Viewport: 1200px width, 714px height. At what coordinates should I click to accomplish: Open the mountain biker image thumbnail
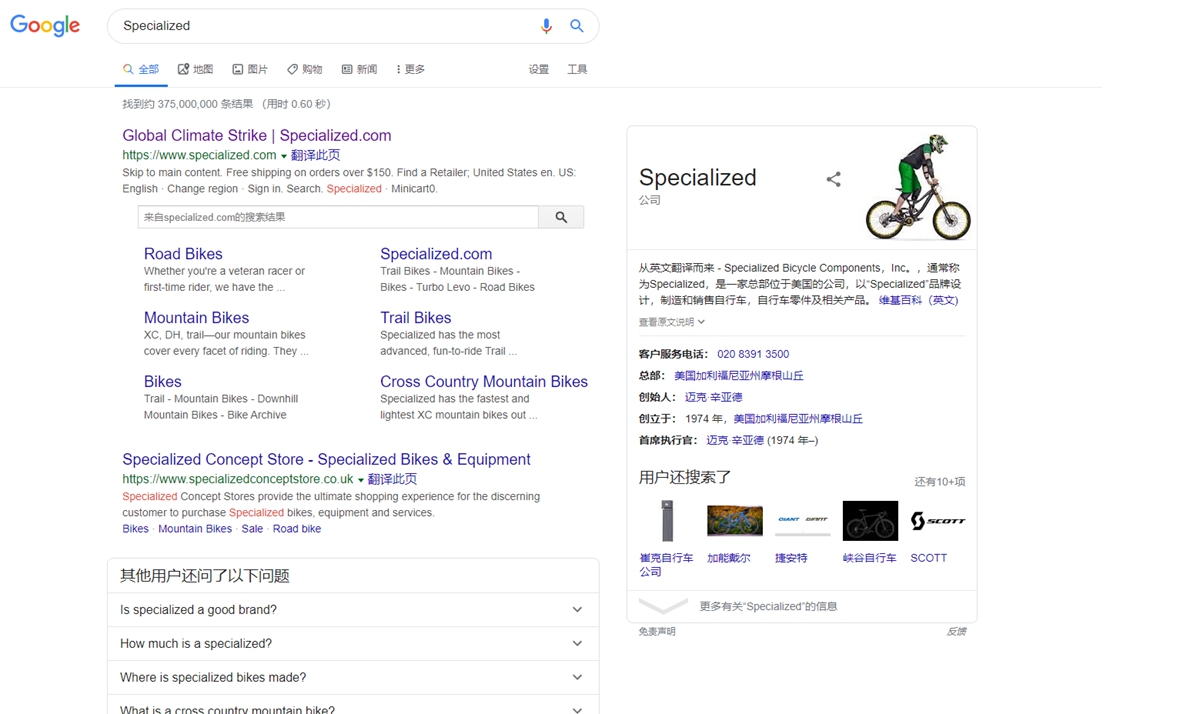917,186
